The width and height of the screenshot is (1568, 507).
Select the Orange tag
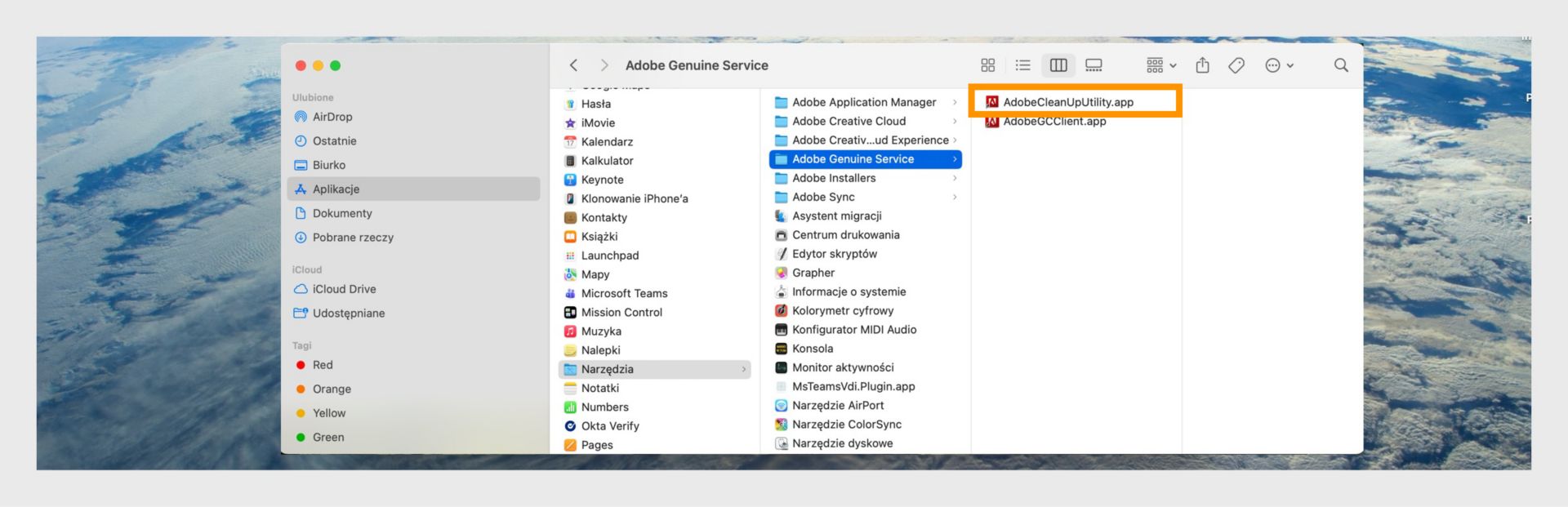click(x=413, y=389)
